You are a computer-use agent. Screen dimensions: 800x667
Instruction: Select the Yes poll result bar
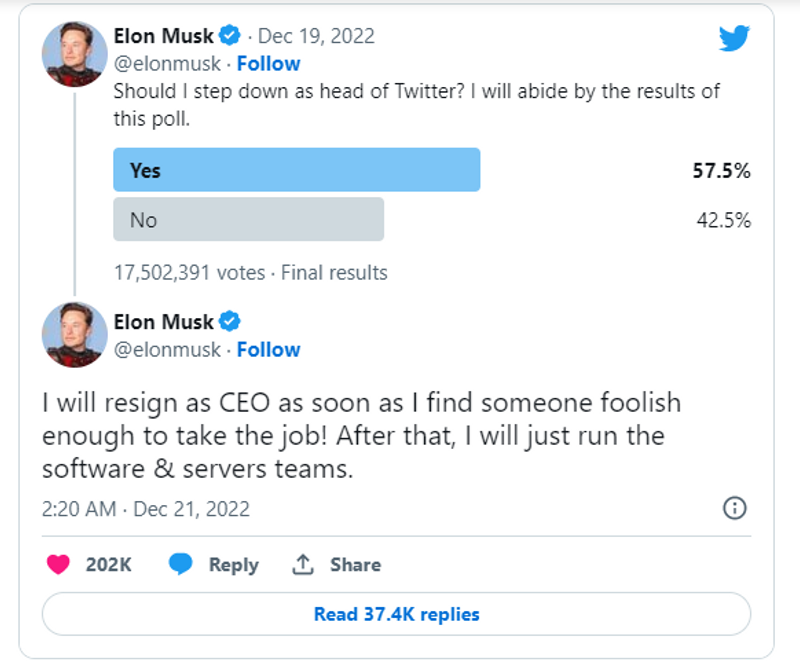296,170
